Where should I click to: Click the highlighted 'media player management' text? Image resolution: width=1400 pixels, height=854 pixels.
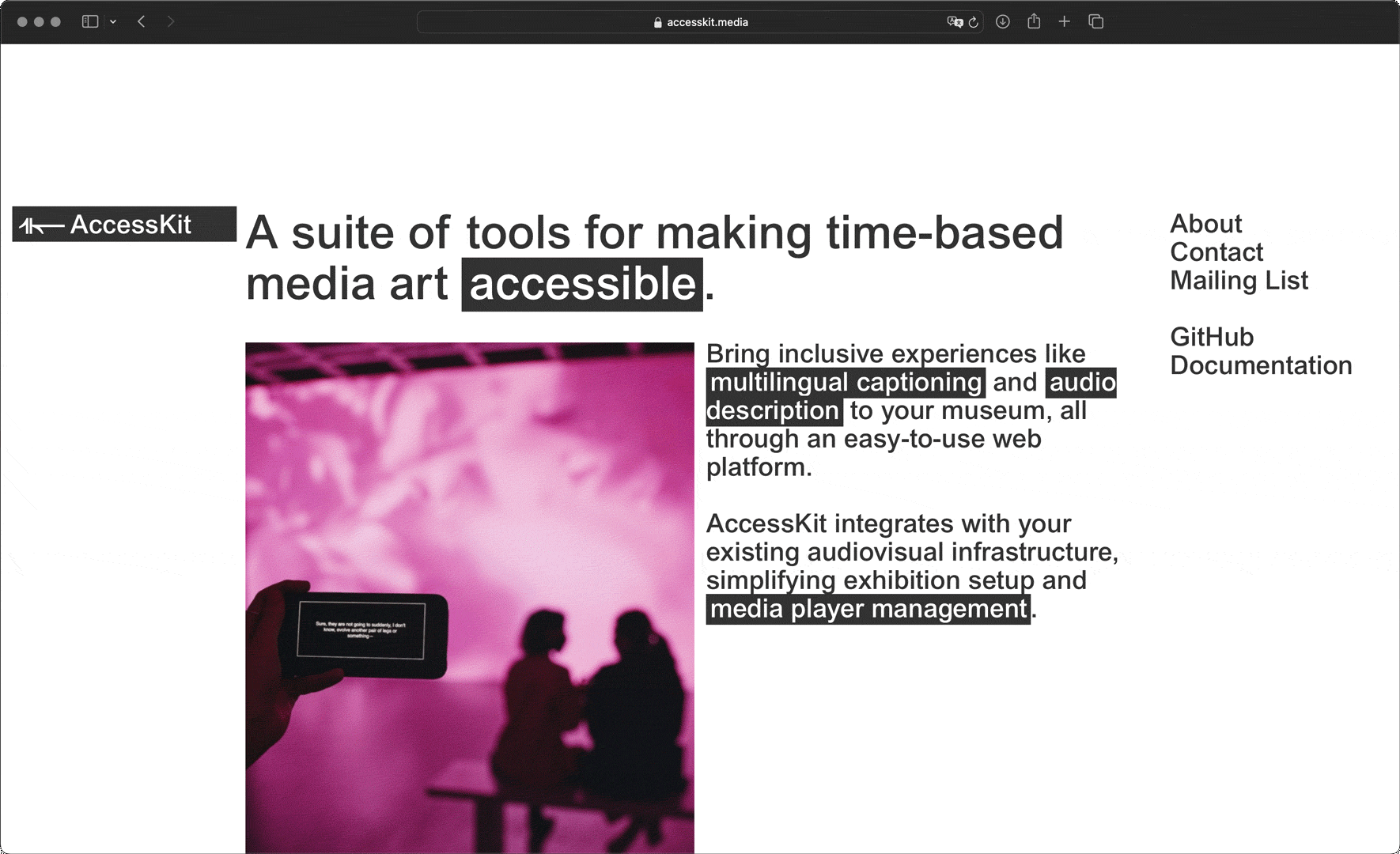pyautogui.click(x=868, y=609)
